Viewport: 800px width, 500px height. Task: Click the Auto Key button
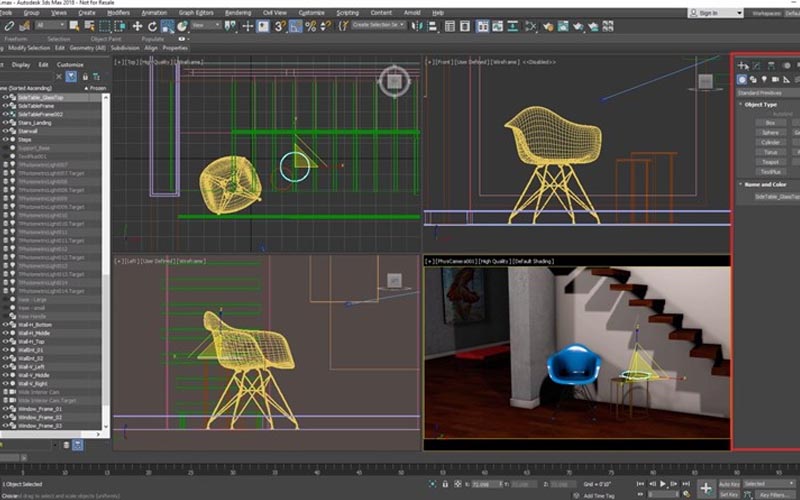point(729,484)
